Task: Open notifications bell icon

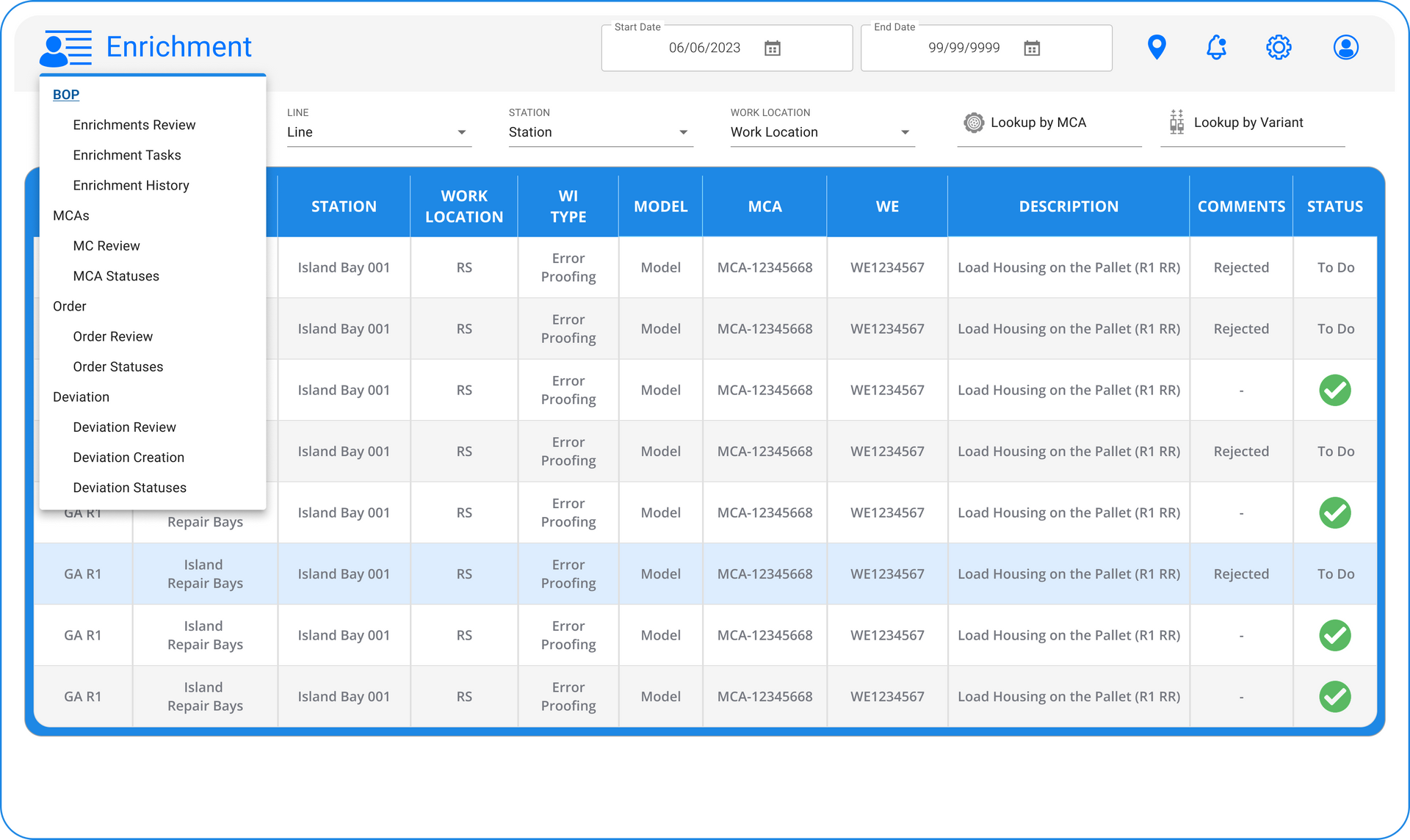Action: pyautogui.click(x=1217, y=48)
